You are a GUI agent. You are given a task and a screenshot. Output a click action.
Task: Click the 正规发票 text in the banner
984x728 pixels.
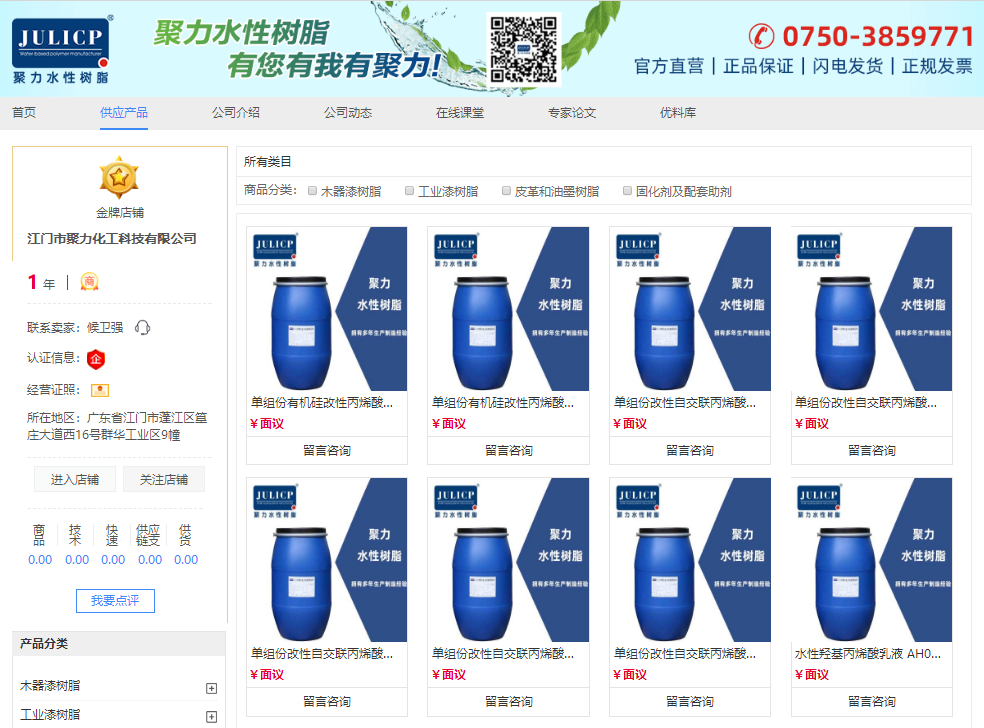(937, 66)
